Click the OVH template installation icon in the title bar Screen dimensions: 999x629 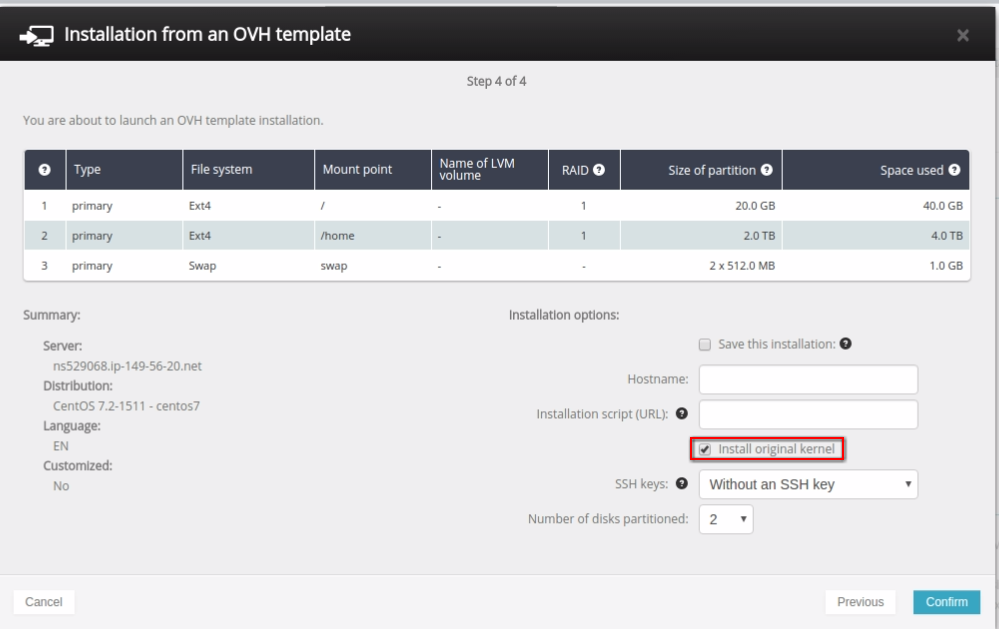[x=36, y=35]
